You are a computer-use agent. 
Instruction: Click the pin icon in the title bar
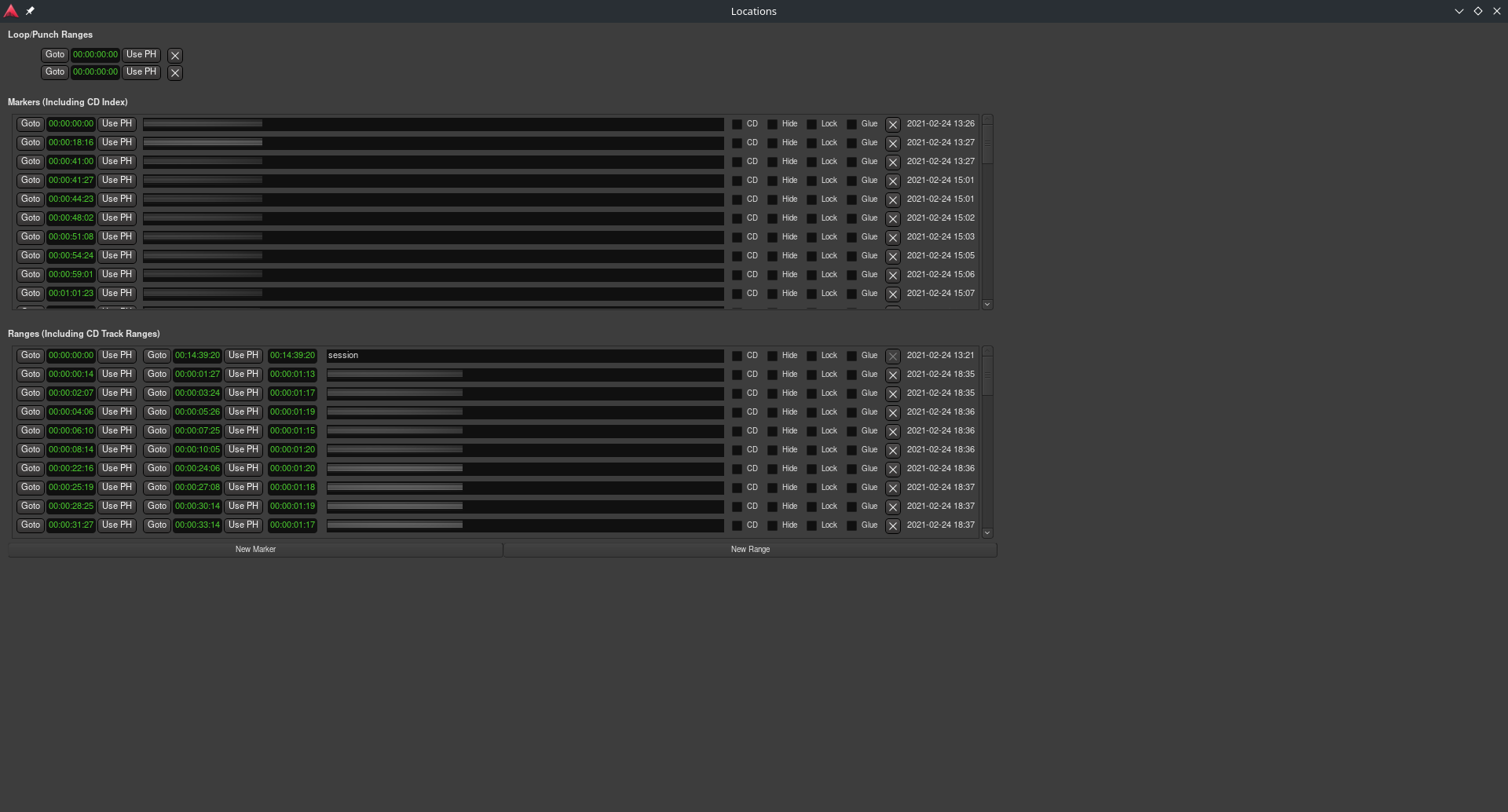click(x=30, y=11)
